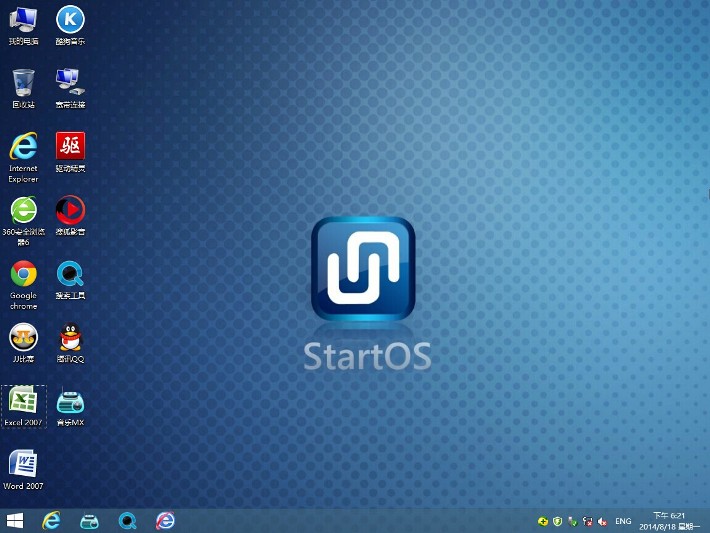This screenshot has width=710, height=533.
Task: Click the radio music app taskbar icon
Action: pos(89,521)
